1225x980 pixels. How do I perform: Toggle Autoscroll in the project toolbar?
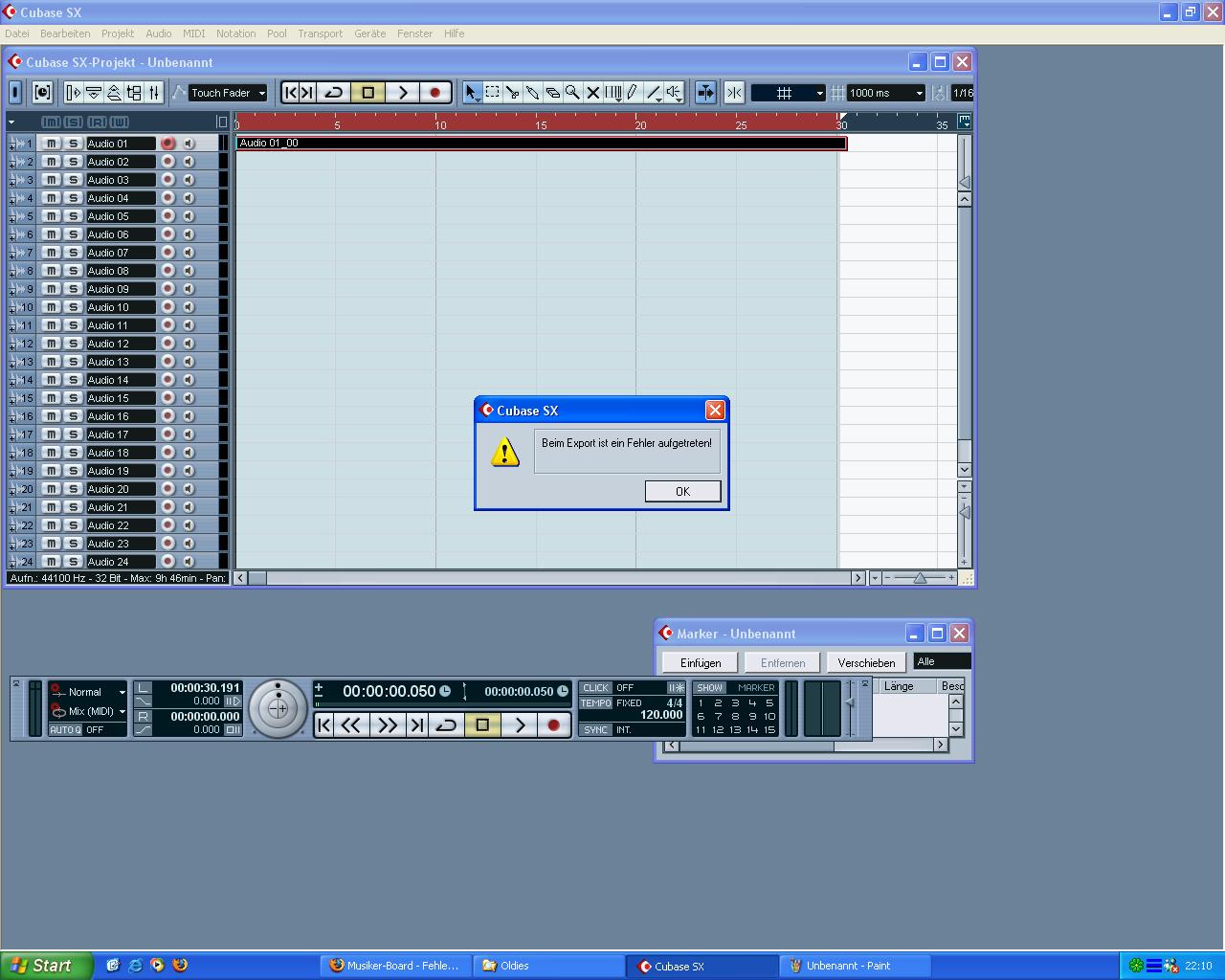[x=705, y=93]
